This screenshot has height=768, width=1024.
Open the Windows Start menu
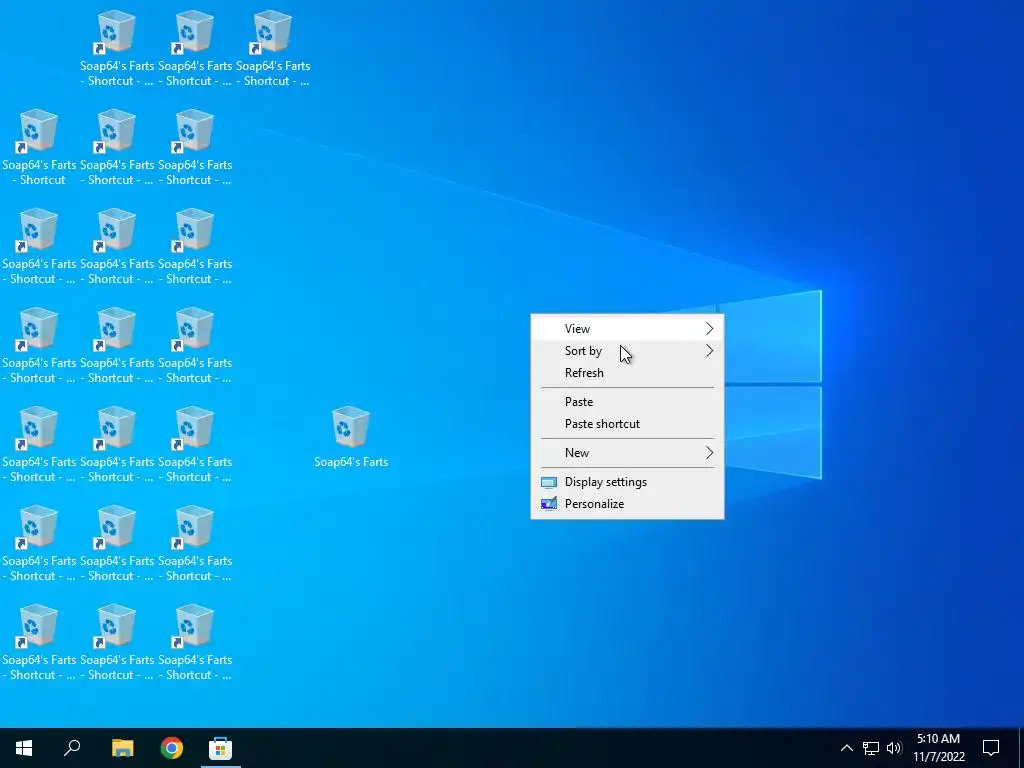coord(24,748)
